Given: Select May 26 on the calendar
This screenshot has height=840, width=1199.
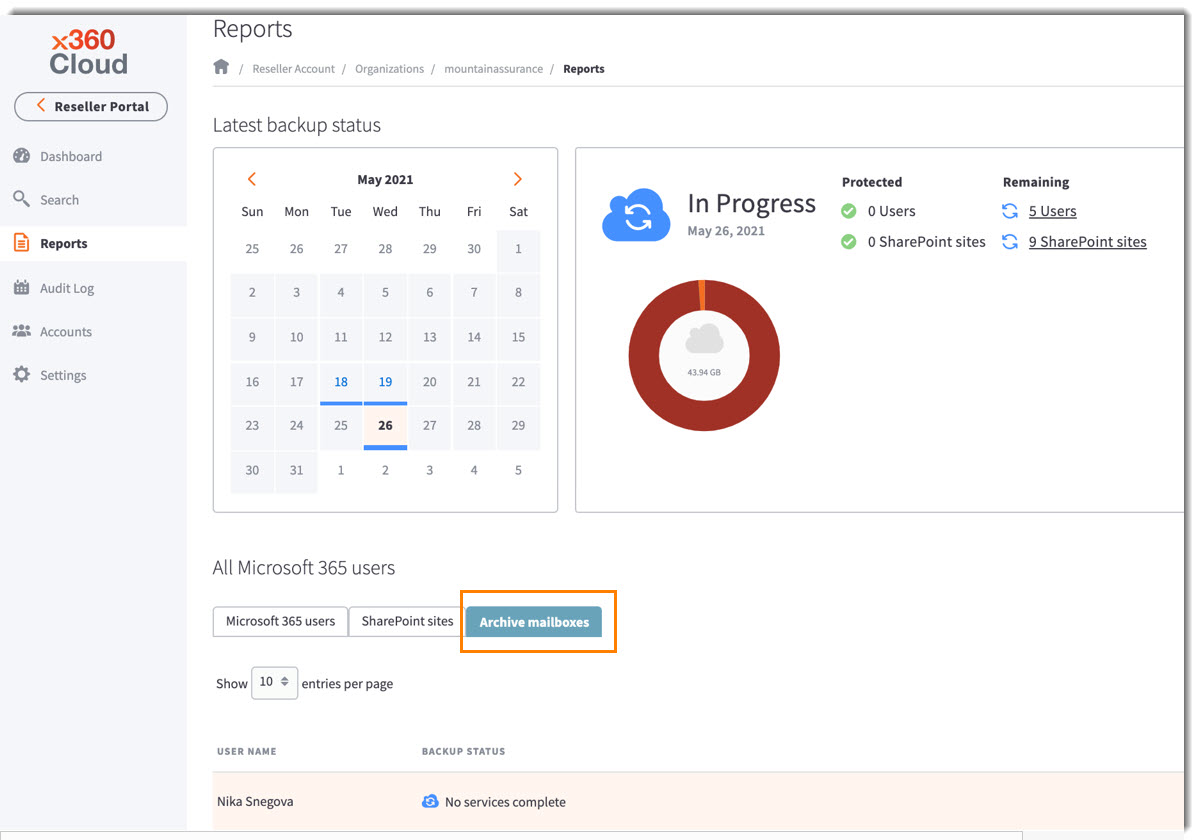Looking at the screenshot, I should 385,425.
